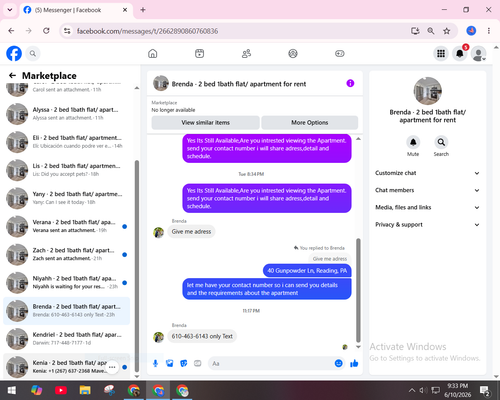500x400 pixels.
Task: Record a voice clip microphone icon
Action: (155, 363)
